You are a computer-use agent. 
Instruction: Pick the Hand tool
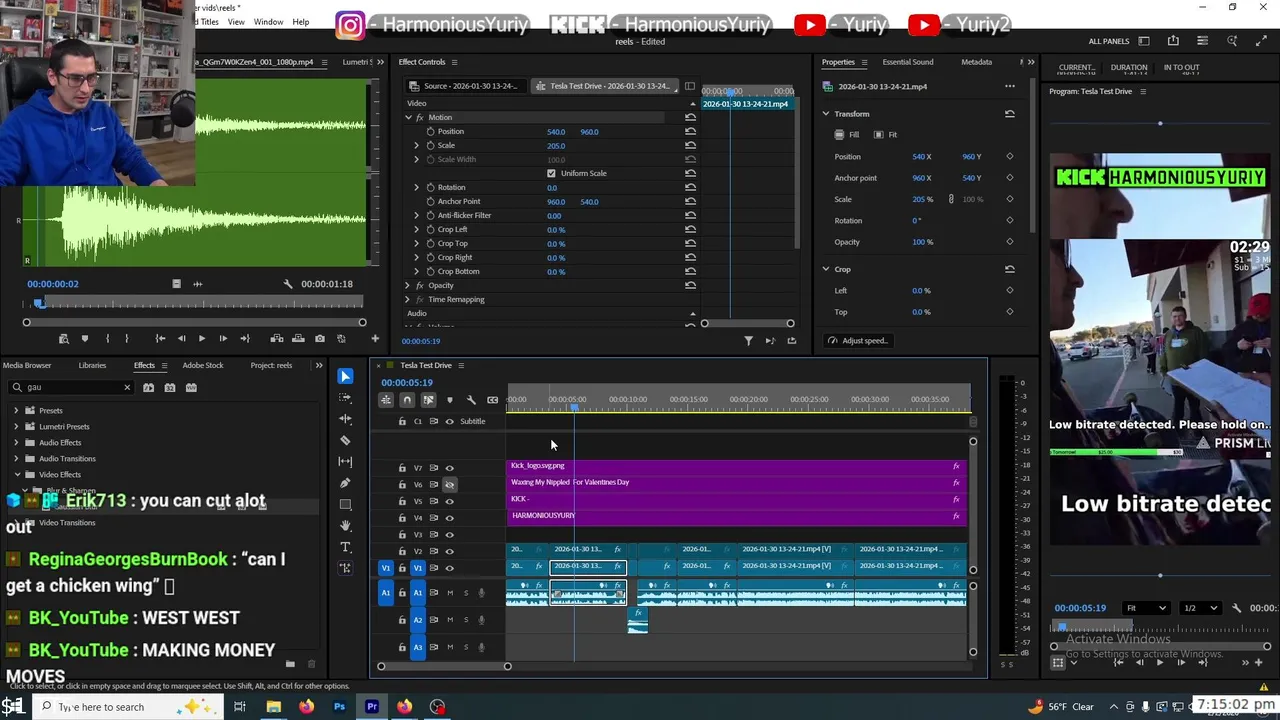(345, 525)
